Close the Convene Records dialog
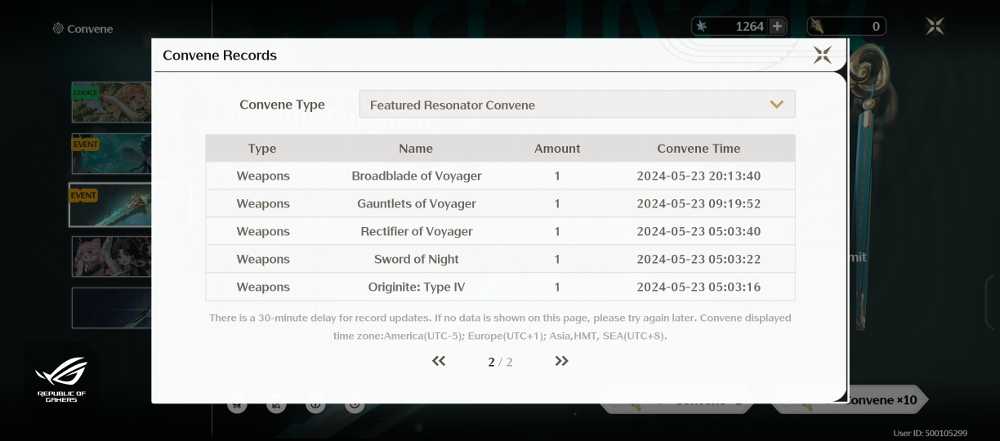This screenshot has height=441, width=1000. (822, 55)
